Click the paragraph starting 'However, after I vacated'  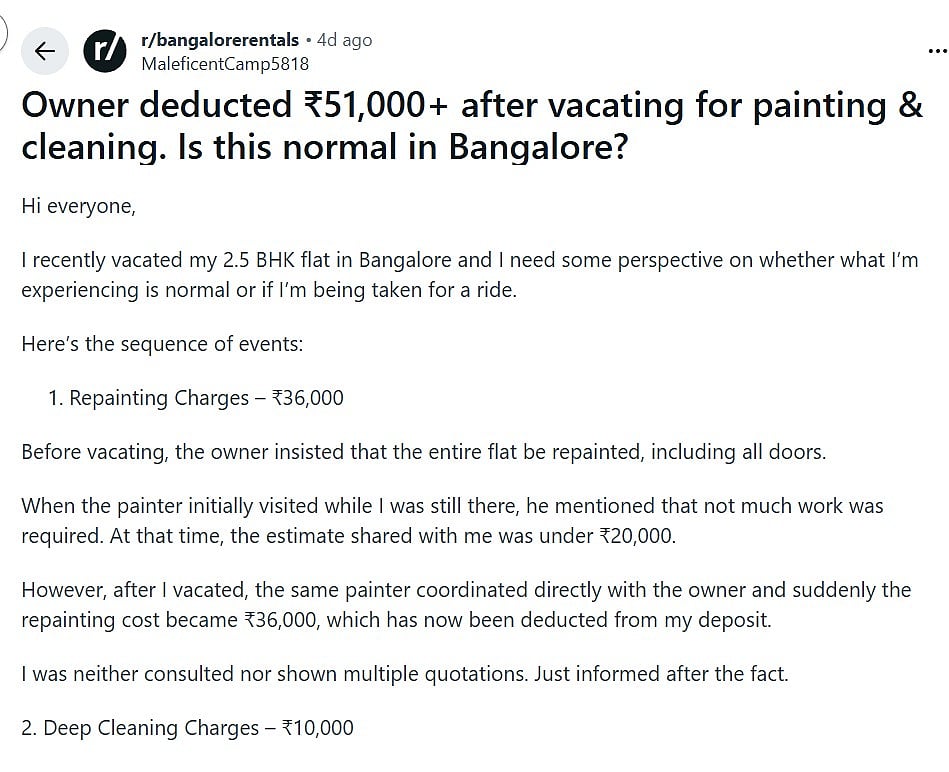[466, 604]
